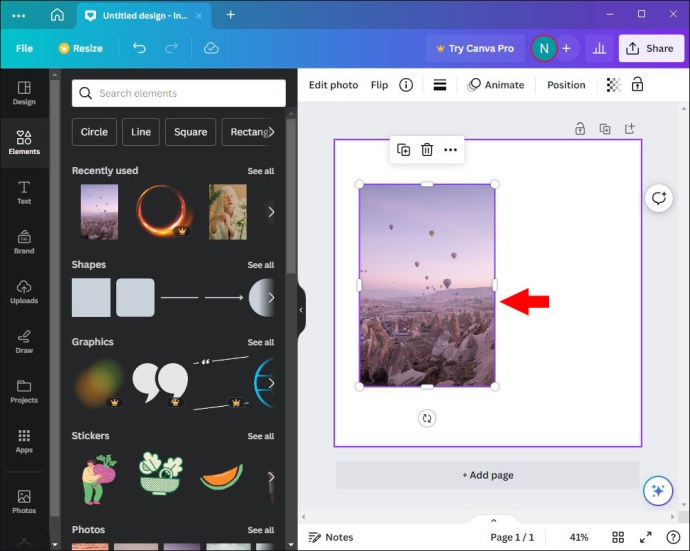The height and width of the screenshot is (551, 690).
Task: Add the person carrying radish sticker
Action: 99,479
